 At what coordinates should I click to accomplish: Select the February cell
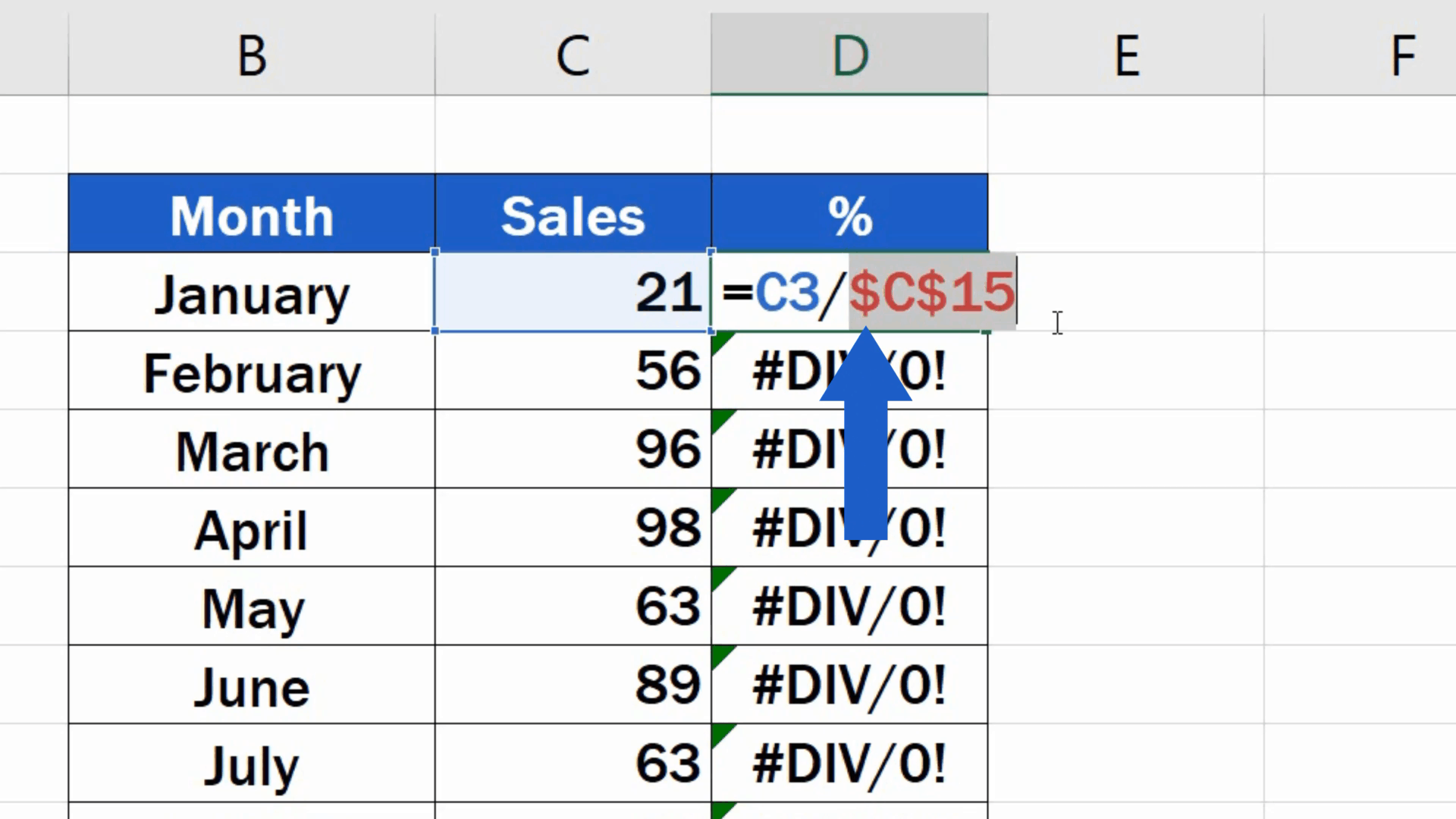[x=251, y=372]
